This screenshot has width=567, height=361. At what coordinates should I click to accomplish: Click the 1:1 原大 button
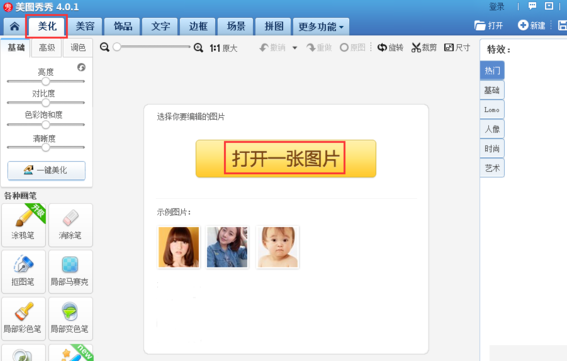coord(223,48)
